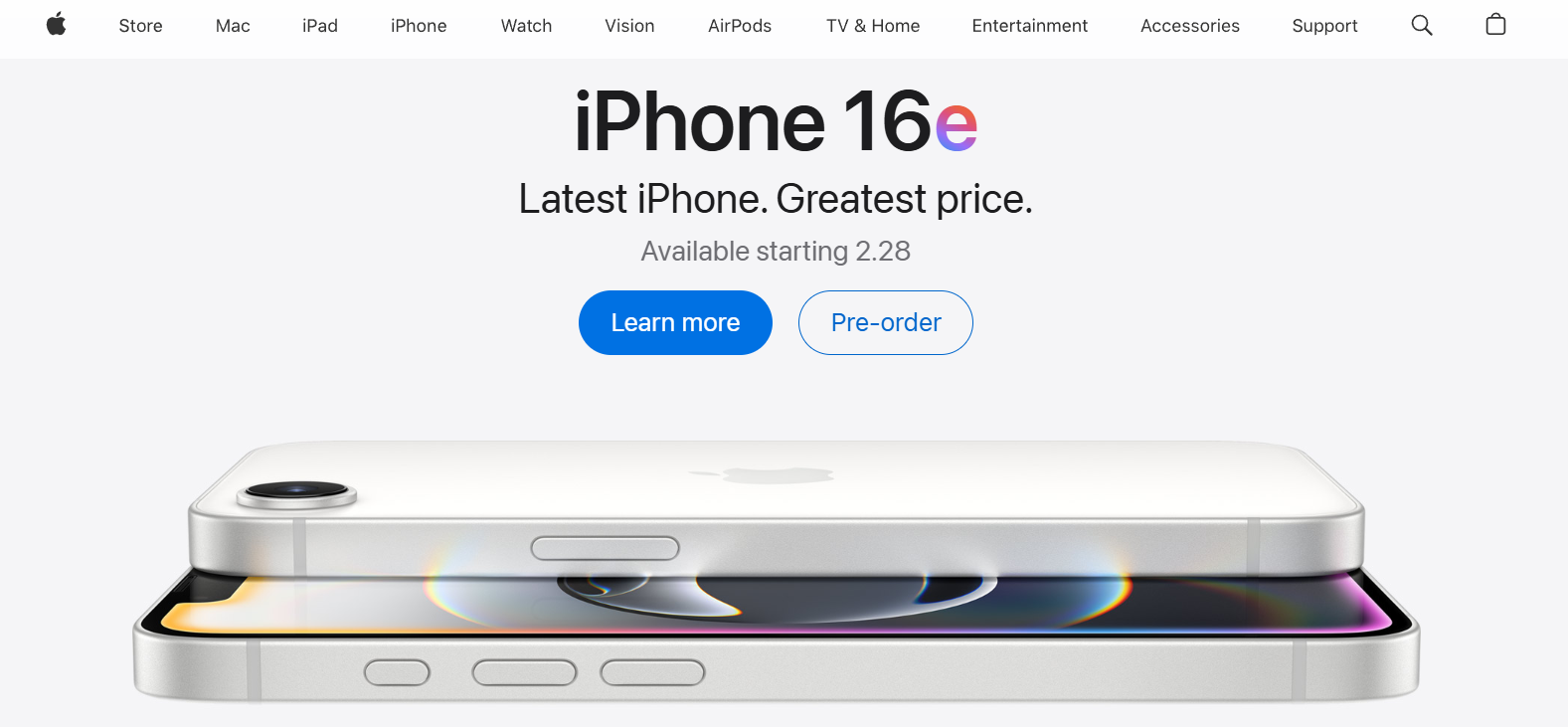Open TV & Home section
The image size is (1568, 727).
click(x=873, y=26)
